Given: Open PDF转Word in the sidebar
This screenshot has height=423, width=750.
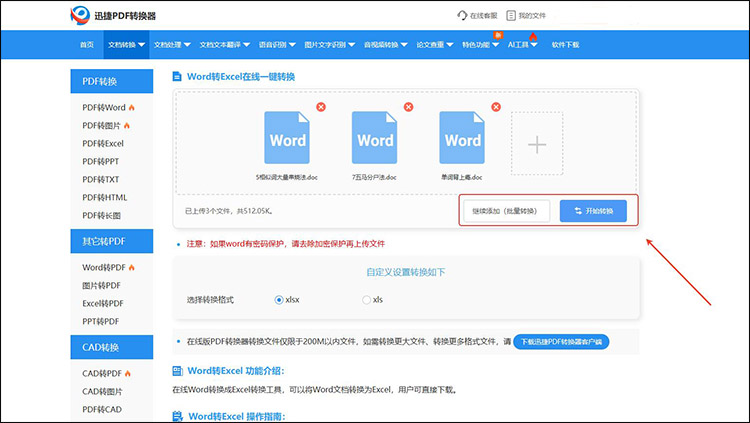Looking at the screenshot, I should tap(104, 108).
